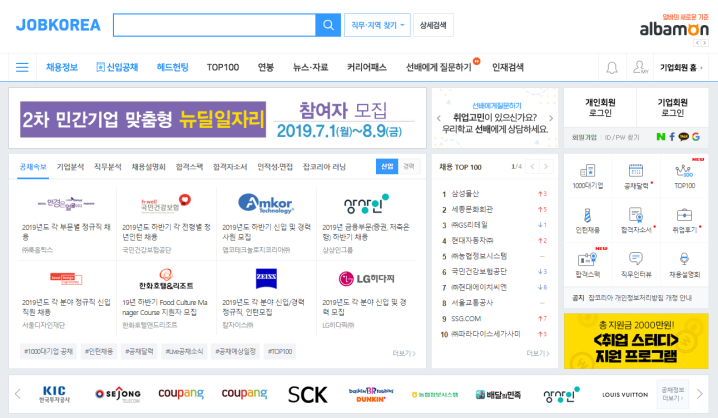
Task: Click 개인회원 로그인
Action: [x=600, y=108]
